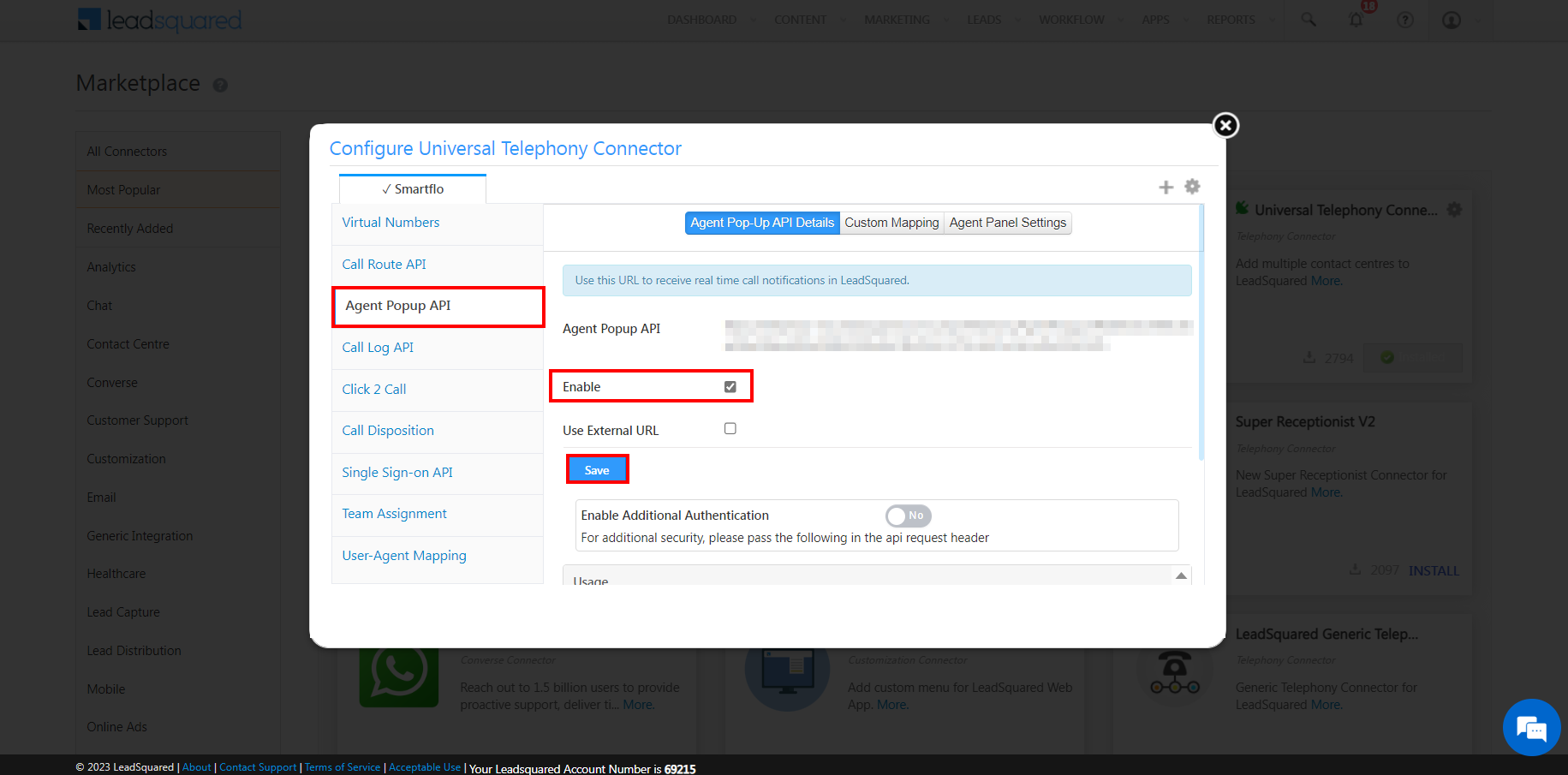Open Team Assignment section
1568x775 pixels.
pyautogui.click(x=438, y=514)
